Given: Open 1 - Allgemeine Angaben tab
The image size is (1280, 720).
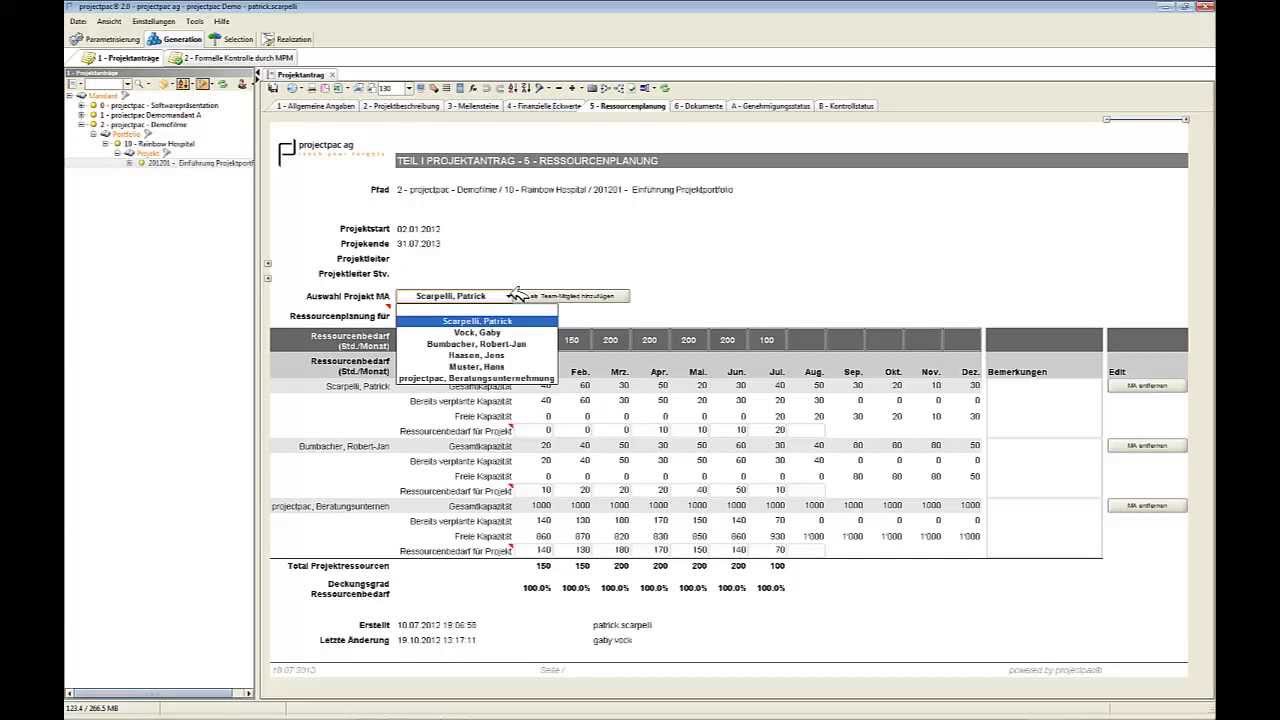Looking at the screenshot, I should (x=316, y=106).
